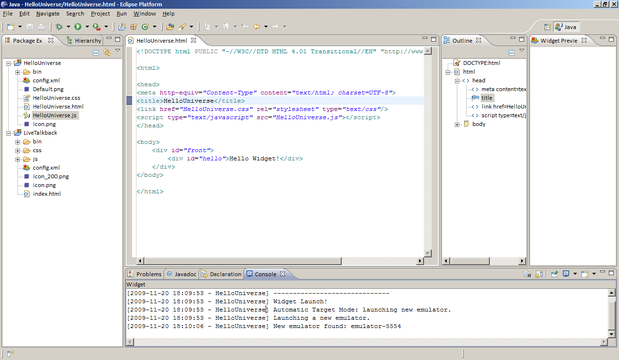The height and width of the screenshot is (360, 619).
Task: Collapse the LiveTalkback project node
Action: [x=8, y=133]
